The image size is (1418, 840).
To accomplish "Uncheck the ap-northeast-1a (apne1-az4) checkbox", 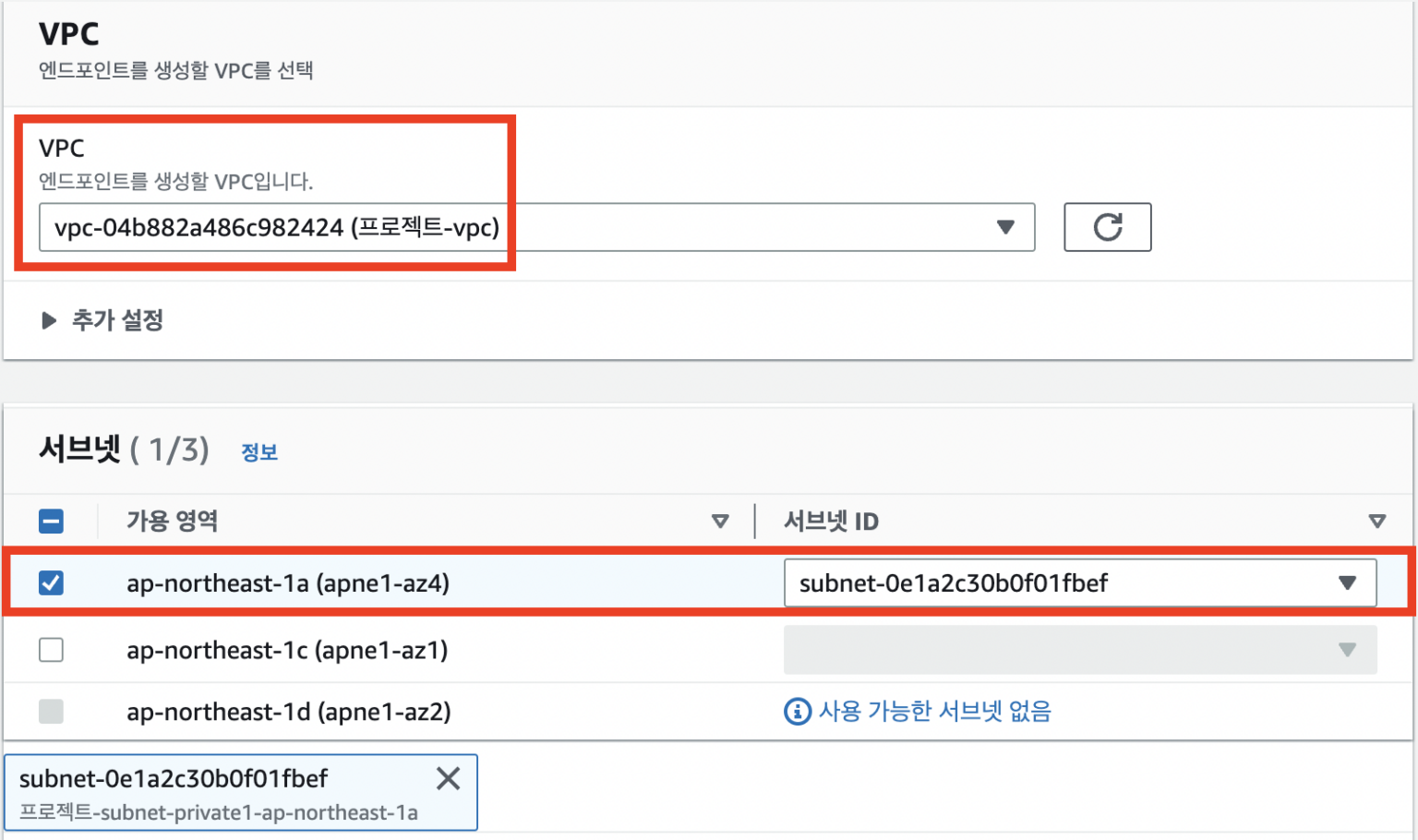I will click(51, 582).
